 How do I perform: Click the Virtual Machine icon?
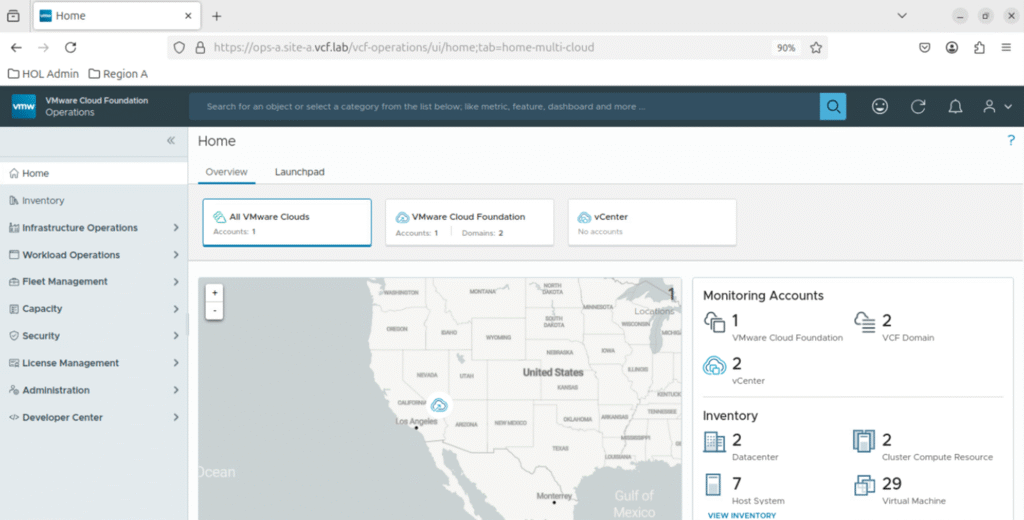click(865, 485)
